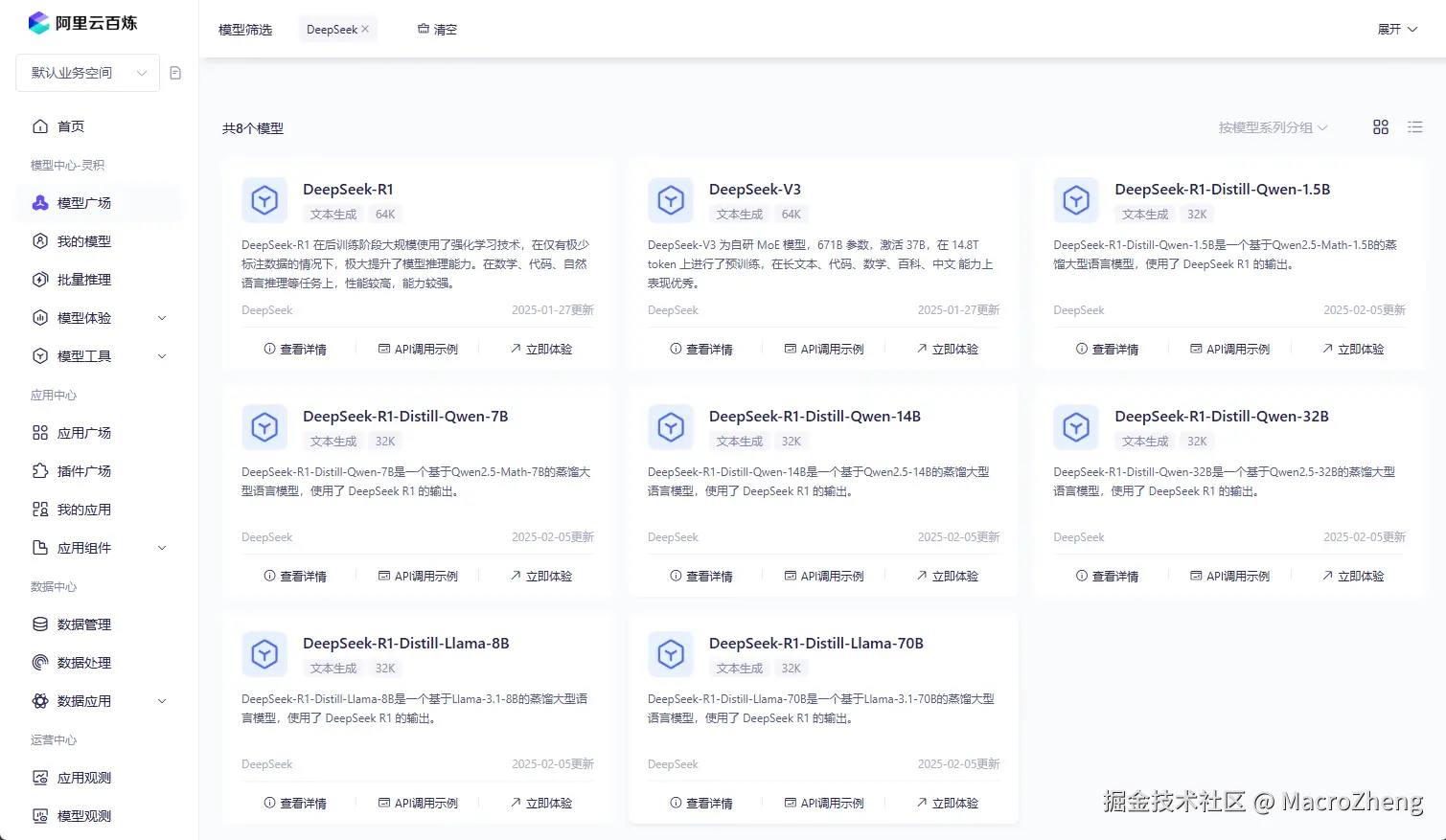Click the DeepSeek-R1 model logo icon
The image size is (1446, 840).
tap(264, 200)
